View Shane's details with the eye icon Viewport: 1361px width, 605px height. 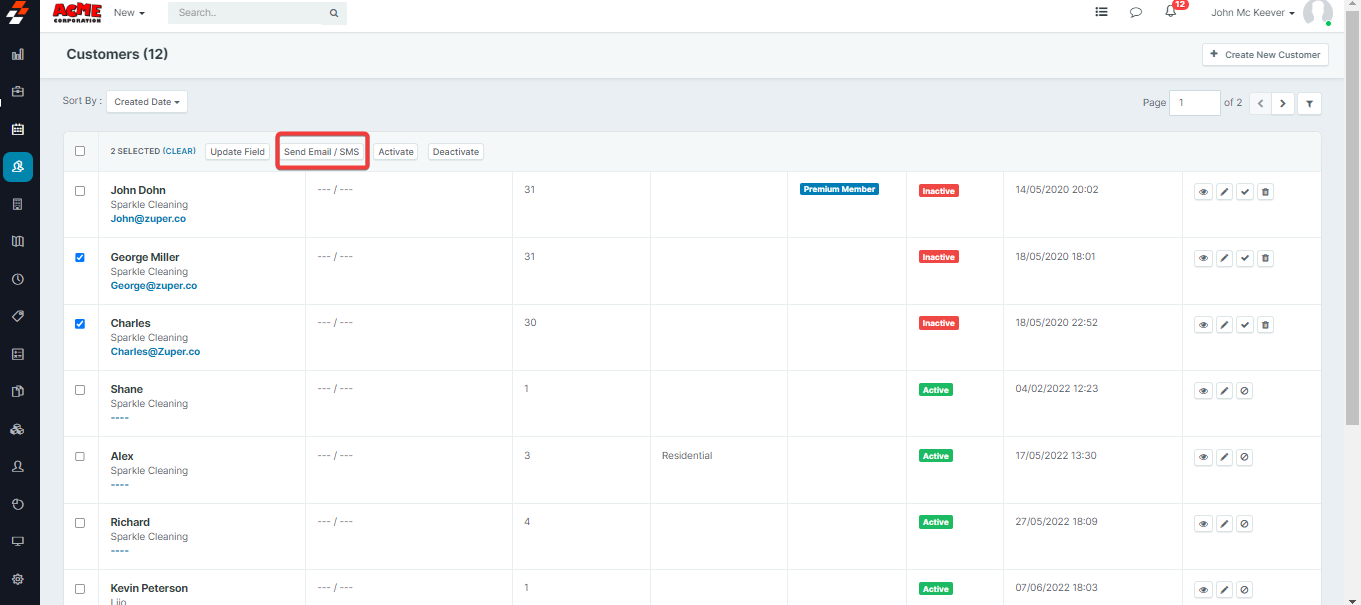click(x=1203, y=391)
